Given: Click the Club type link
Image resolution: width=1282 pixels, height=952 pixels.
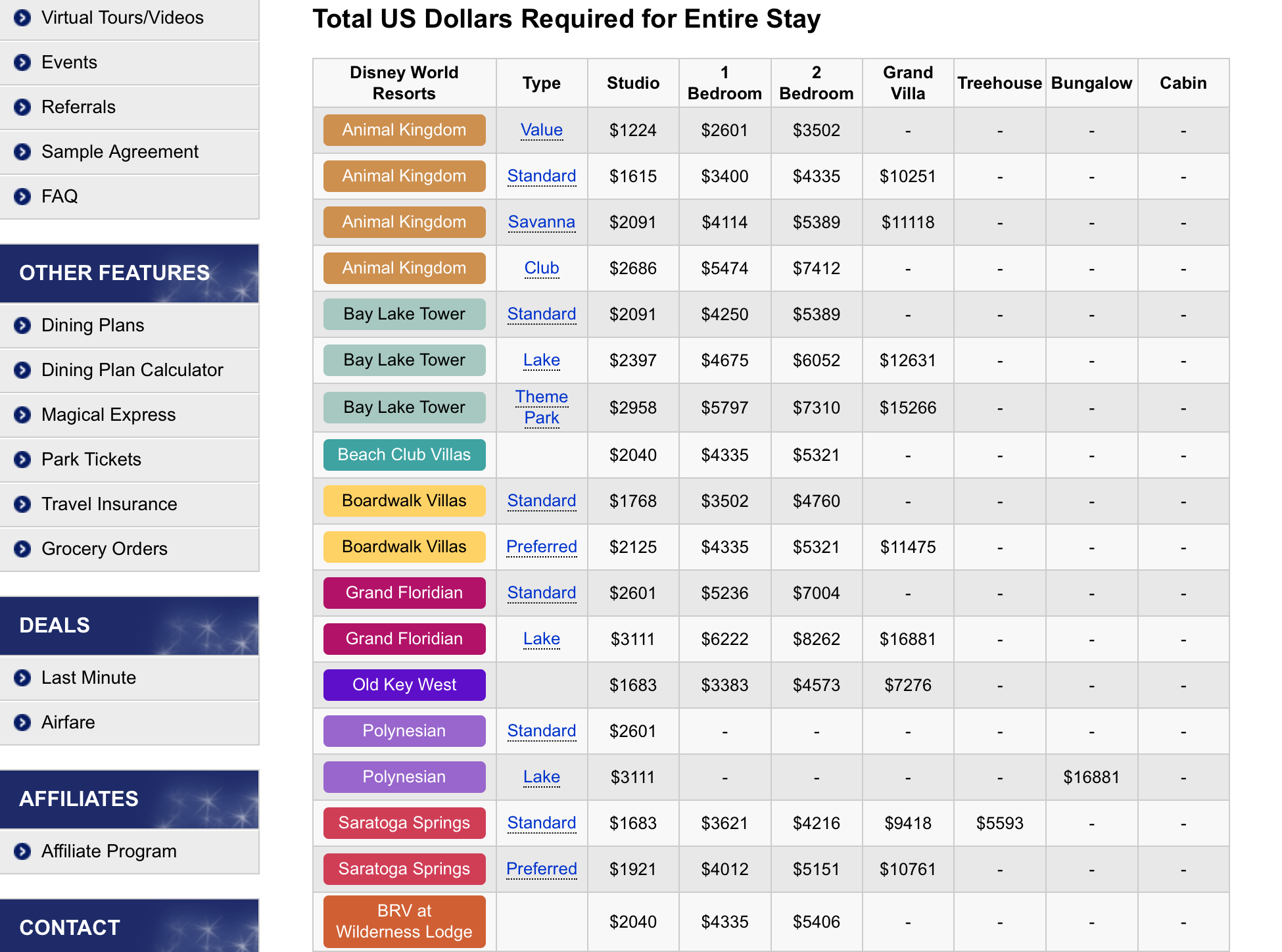Looking at the screenshot, I should [x=542, y=268].
